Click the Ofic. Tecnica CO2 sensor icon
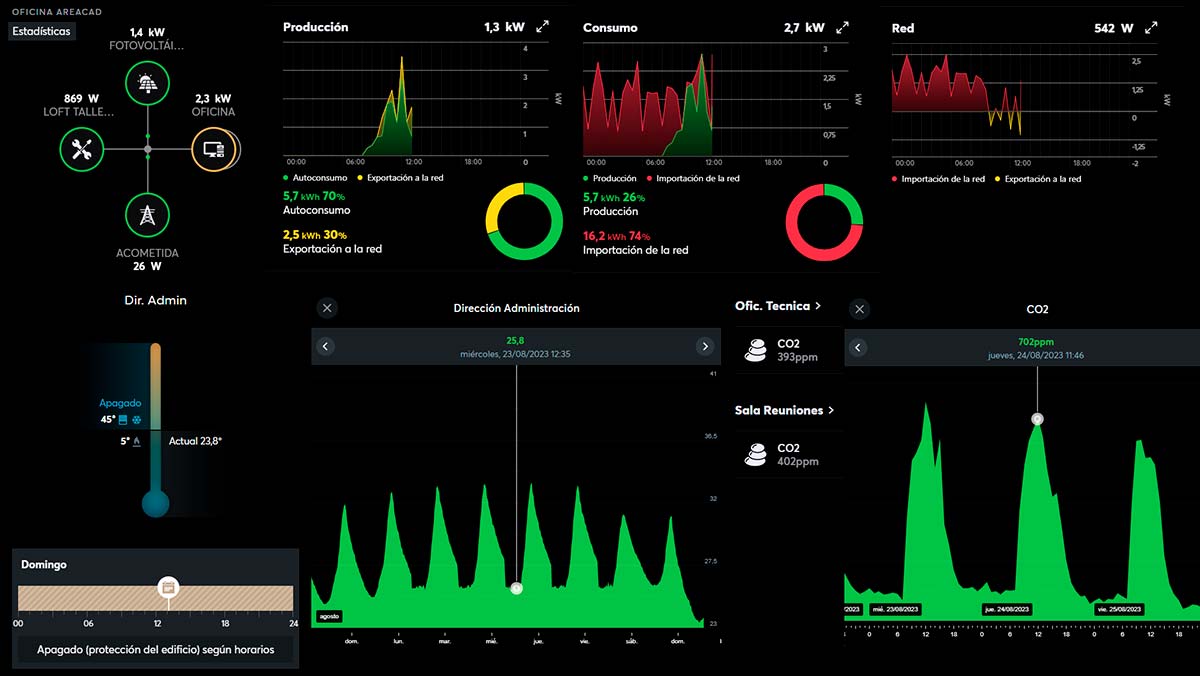The height and width of the screenshot is (676, 1200). click(x=756, y=350)
